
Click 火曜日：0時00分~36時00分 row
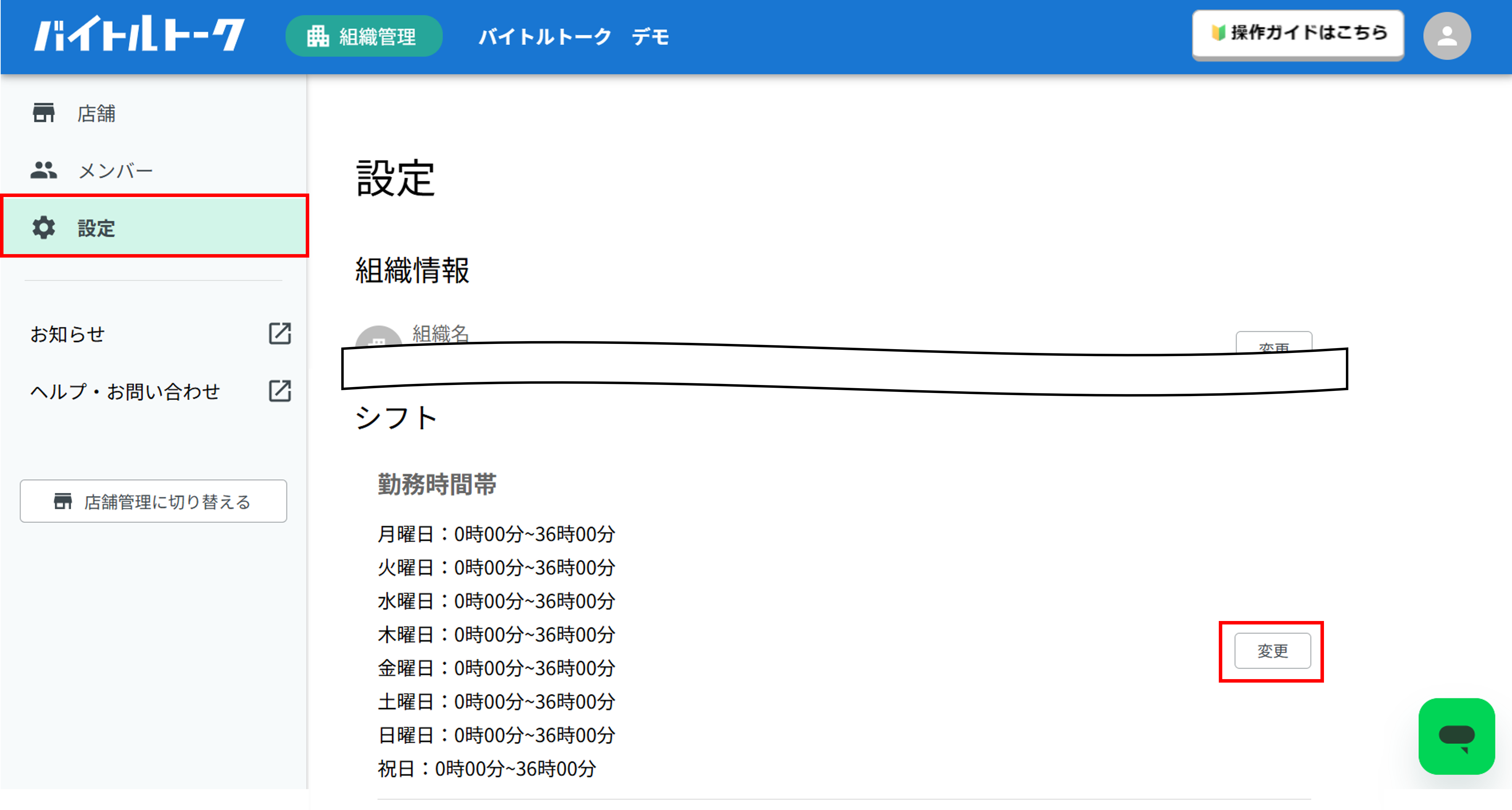click(496, 567)
